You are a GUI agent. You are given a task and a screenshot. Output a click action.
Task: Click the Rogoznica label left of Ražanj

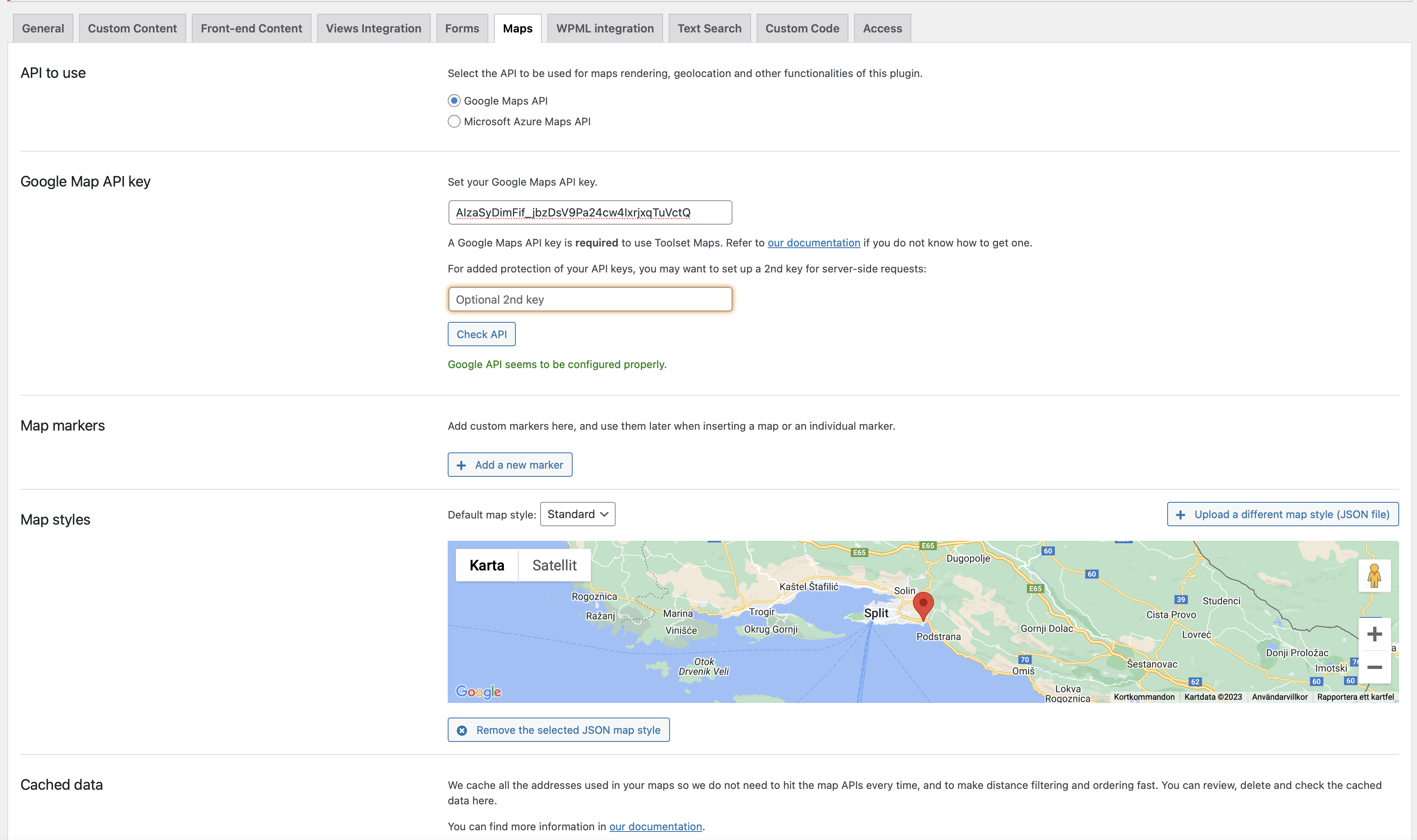click(595, 596)
